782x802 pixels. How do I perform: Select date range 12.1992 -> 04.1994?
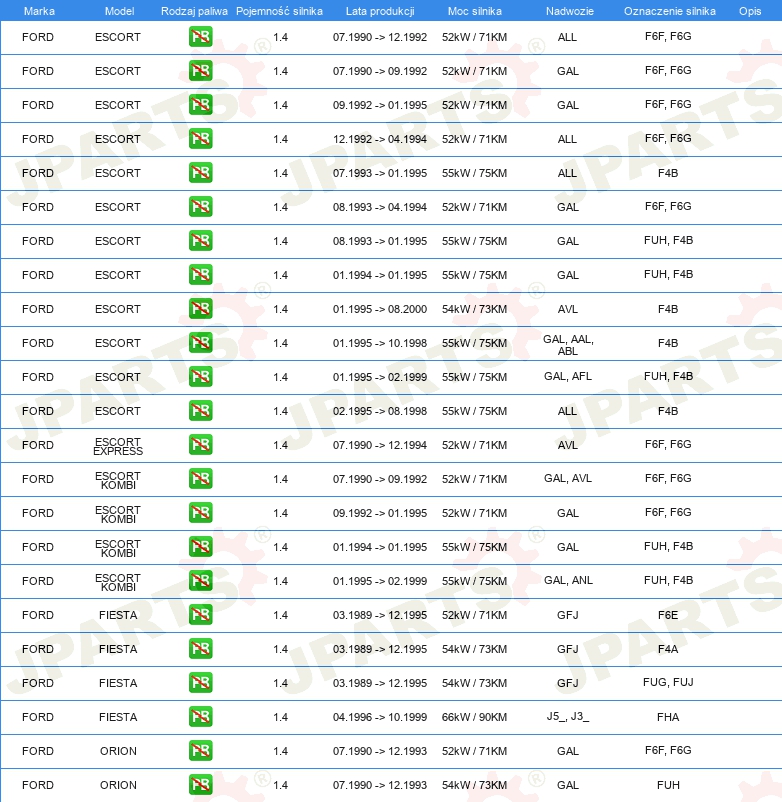[x=380, y=139]
